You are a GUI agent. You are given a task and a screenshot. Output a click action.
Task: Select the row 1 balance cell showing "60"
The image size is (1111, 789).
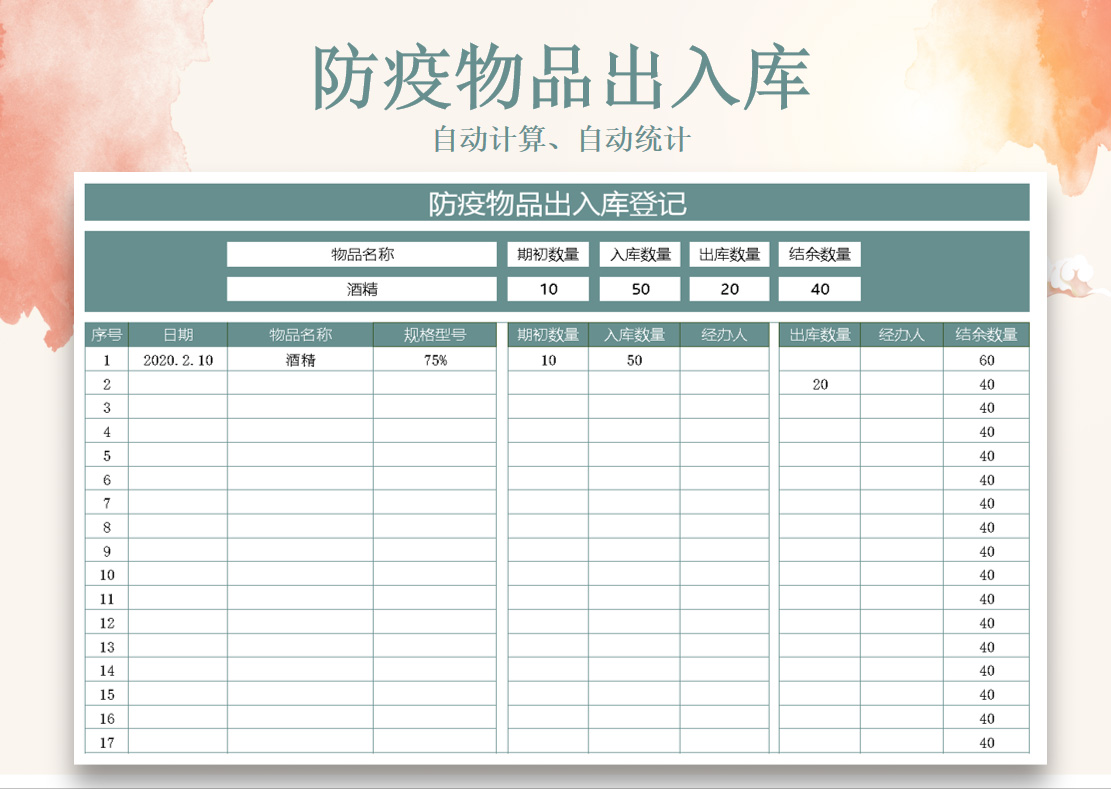click(986, 360)
